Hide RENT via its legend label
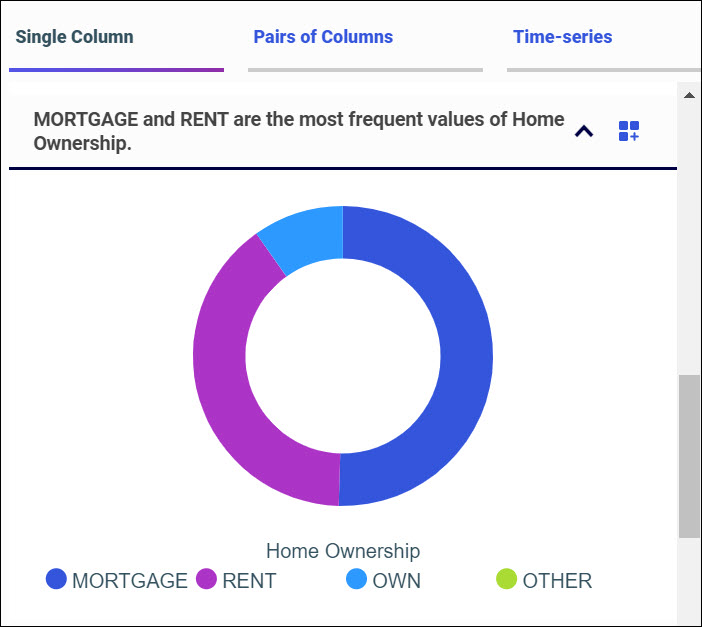This screenshot has height=627, width=702. coord(249,580)
